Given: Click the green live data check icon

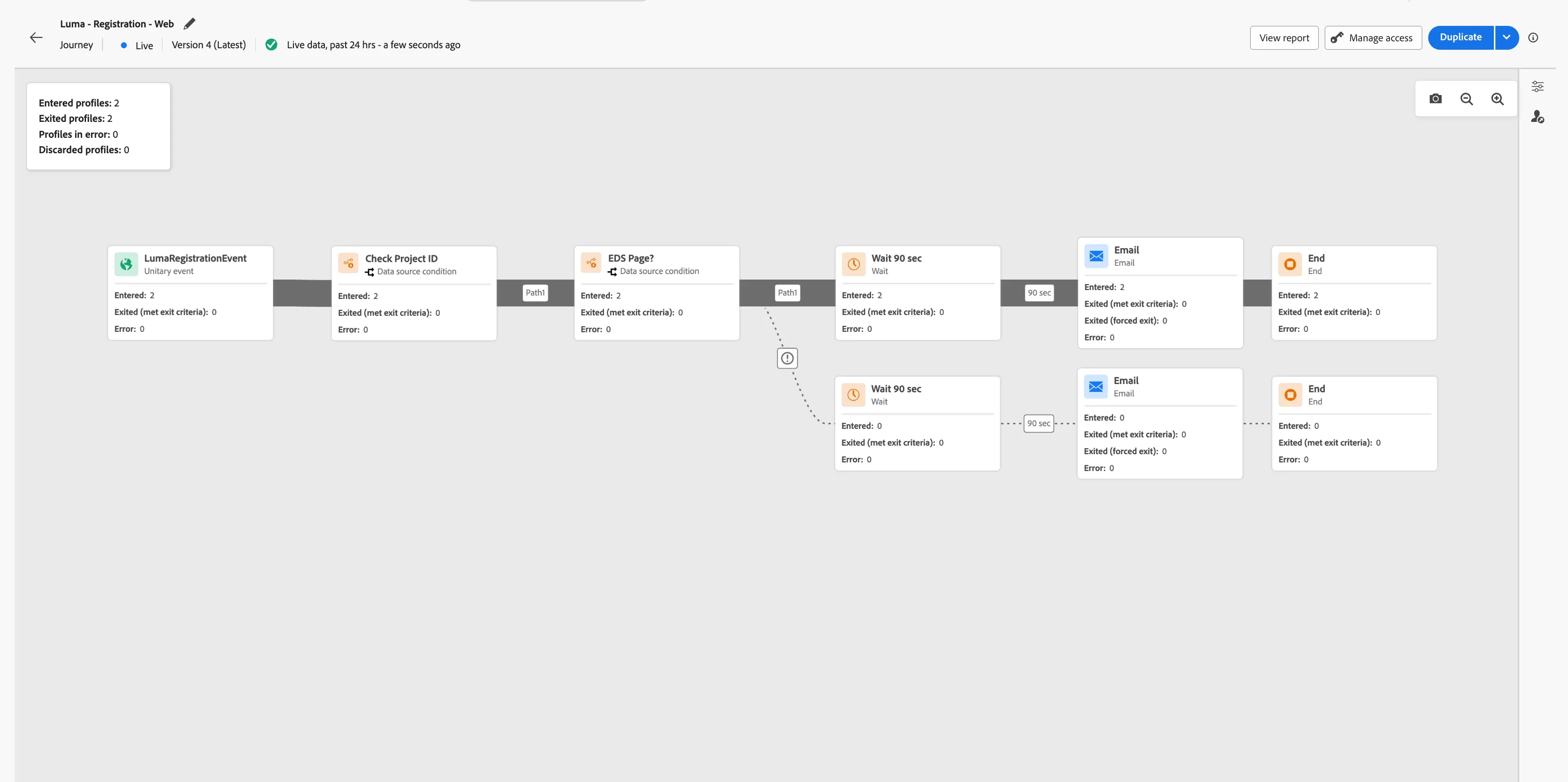Looking at the screenshot, I should tap(272, 44).
